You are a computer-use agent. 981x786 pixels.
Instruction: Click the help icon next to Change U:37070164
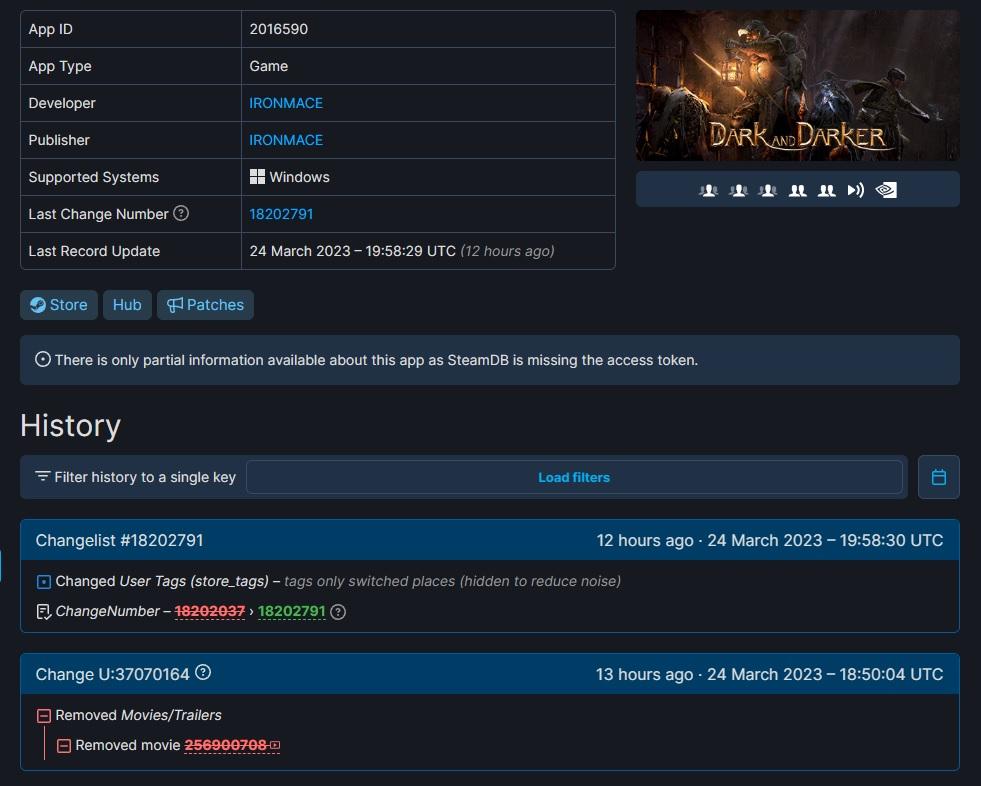pos(203,673)
